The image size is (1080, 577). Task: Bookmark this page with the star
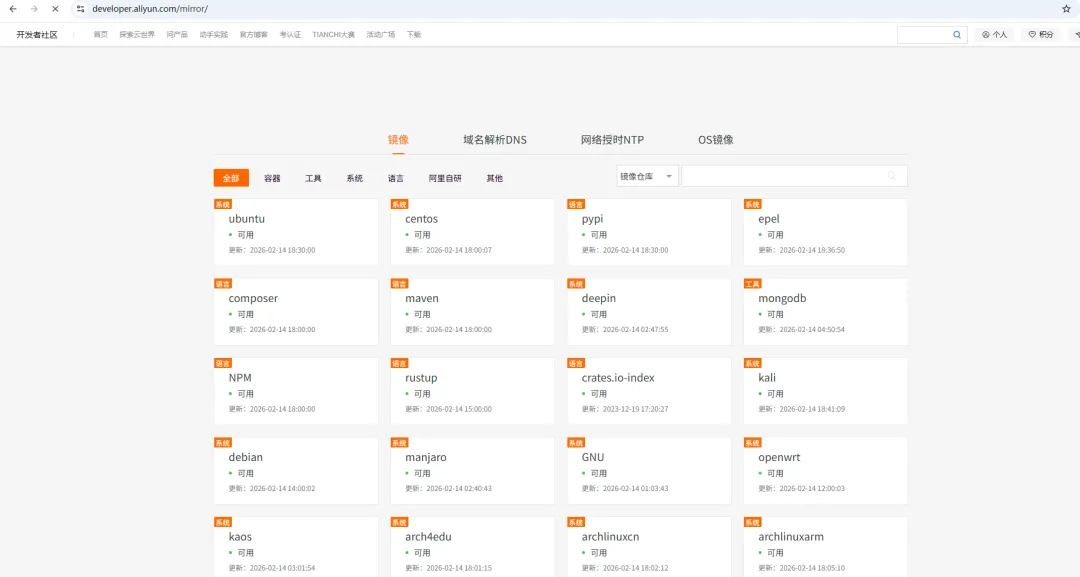pos(1066,9)
